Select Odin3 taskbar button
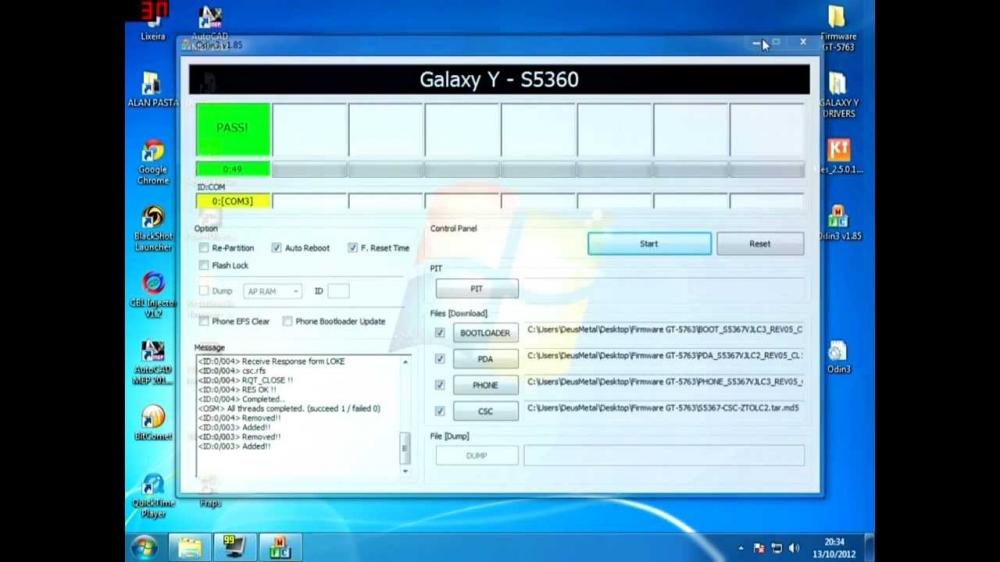Viewport: 1000px width, 562px height. pos(279,547)
